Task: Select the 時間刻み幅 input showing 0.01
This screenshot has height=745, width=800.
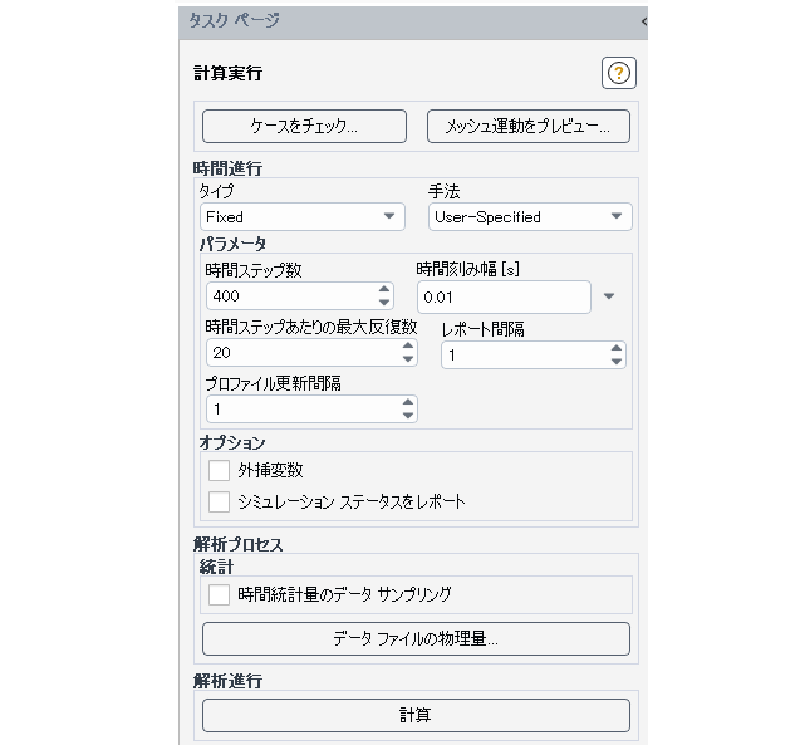Action: pyautogui.click(x=500, y=297)
